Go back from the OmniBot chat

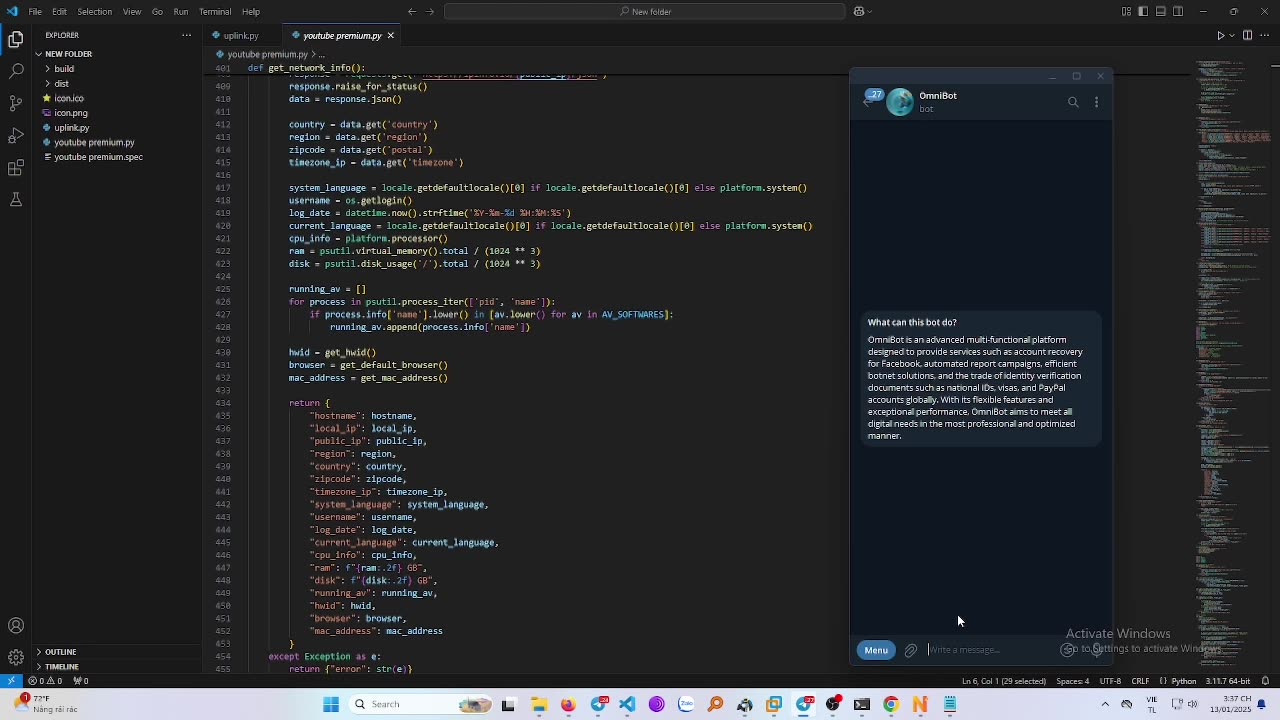pos(868,102)
